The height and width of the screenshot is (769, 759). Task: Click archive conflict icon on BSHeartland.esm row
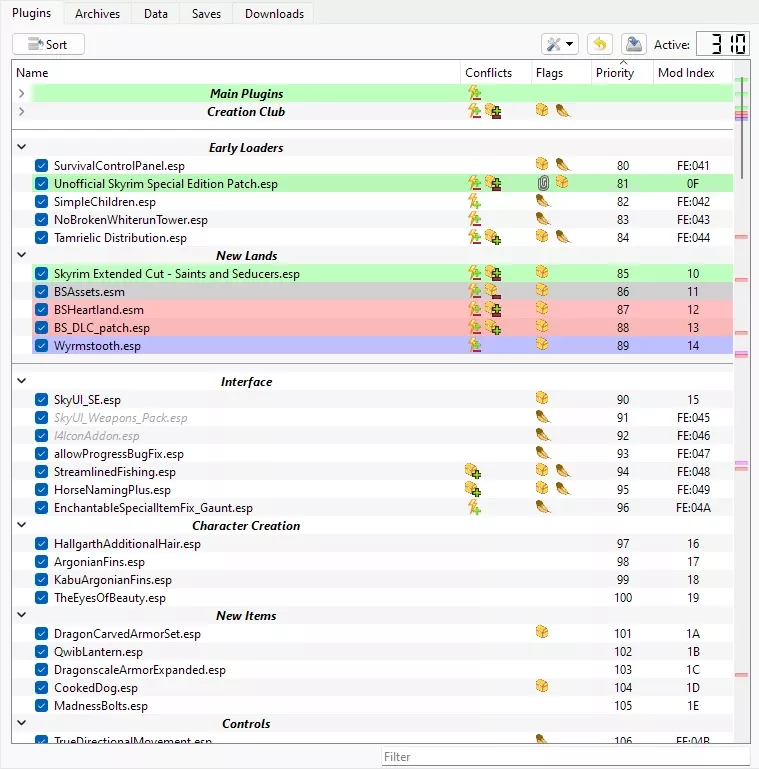tap(493, 310)
